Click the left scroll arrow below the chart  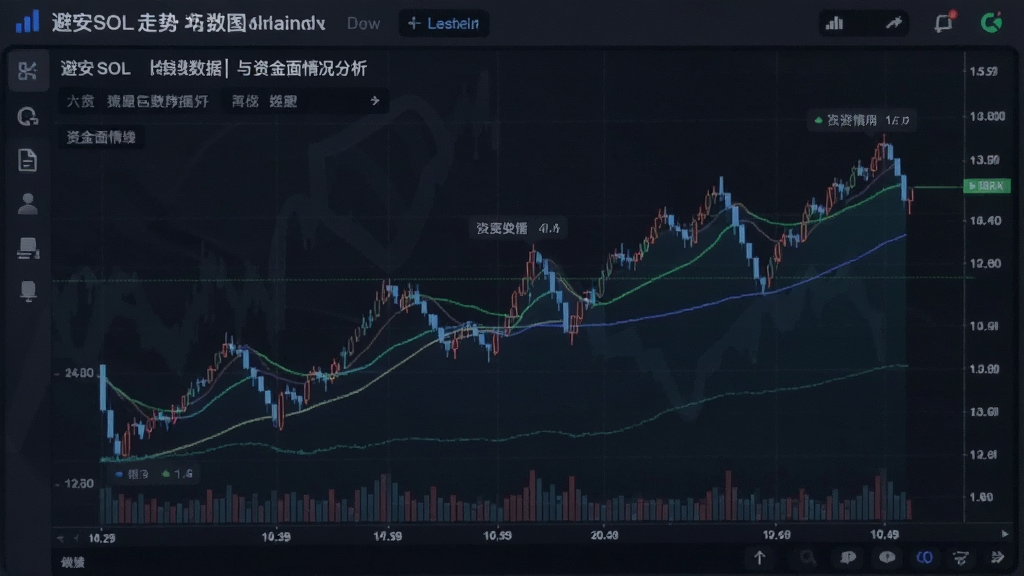61,538
